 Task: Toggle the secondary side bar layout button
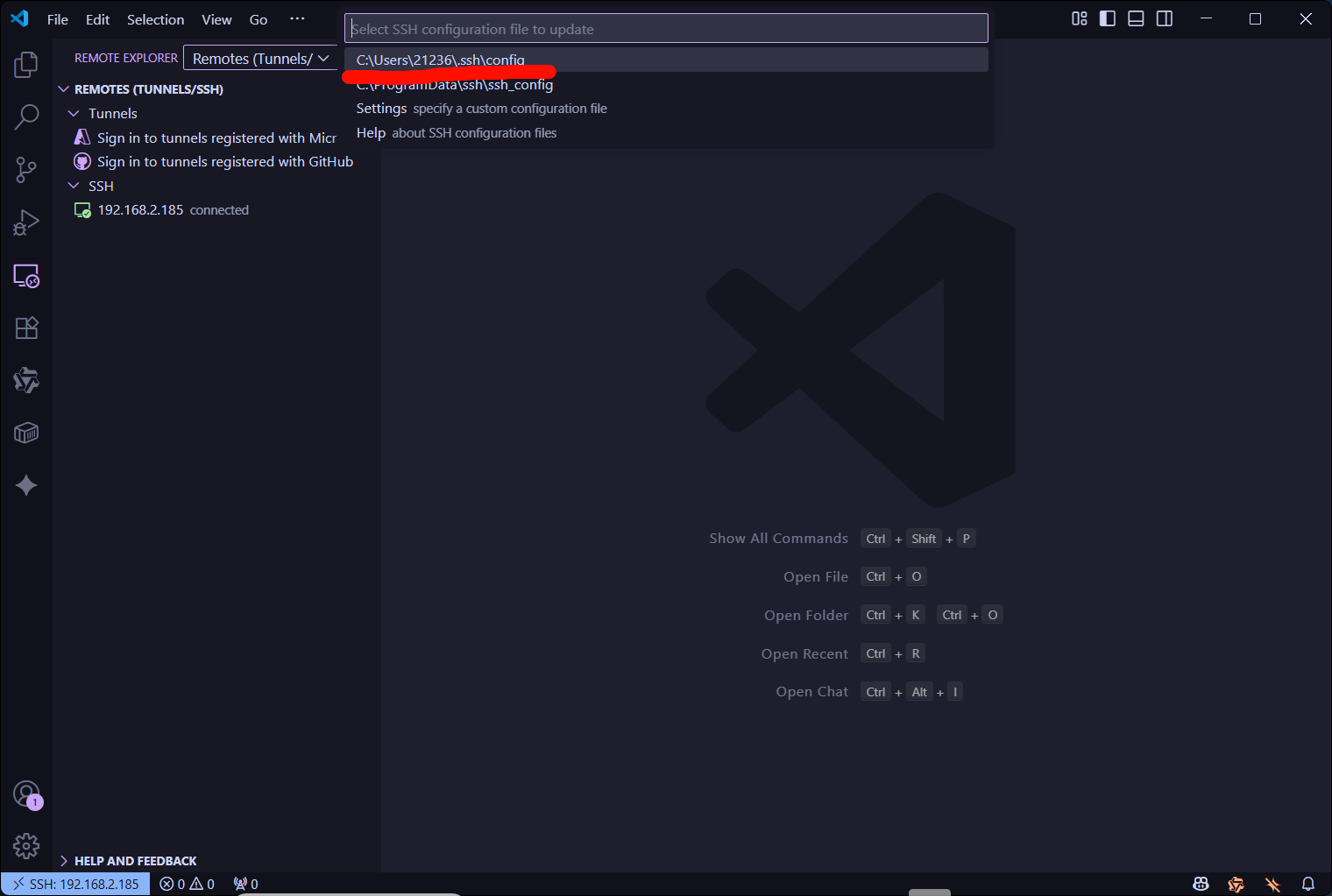1165,18
